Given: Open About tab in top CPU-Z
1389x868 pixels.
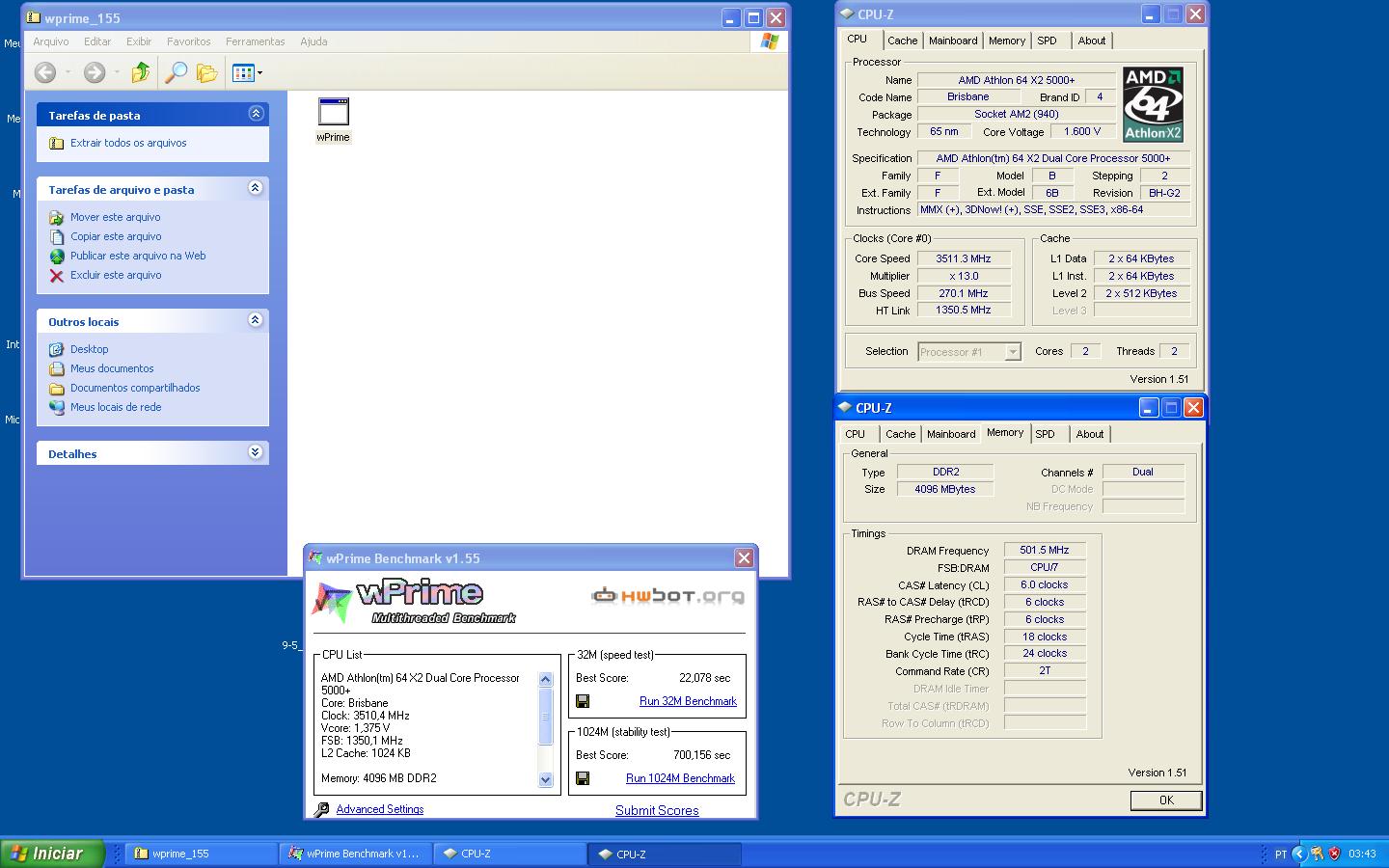Looking at the screenshot, I should pos(1092,41).
